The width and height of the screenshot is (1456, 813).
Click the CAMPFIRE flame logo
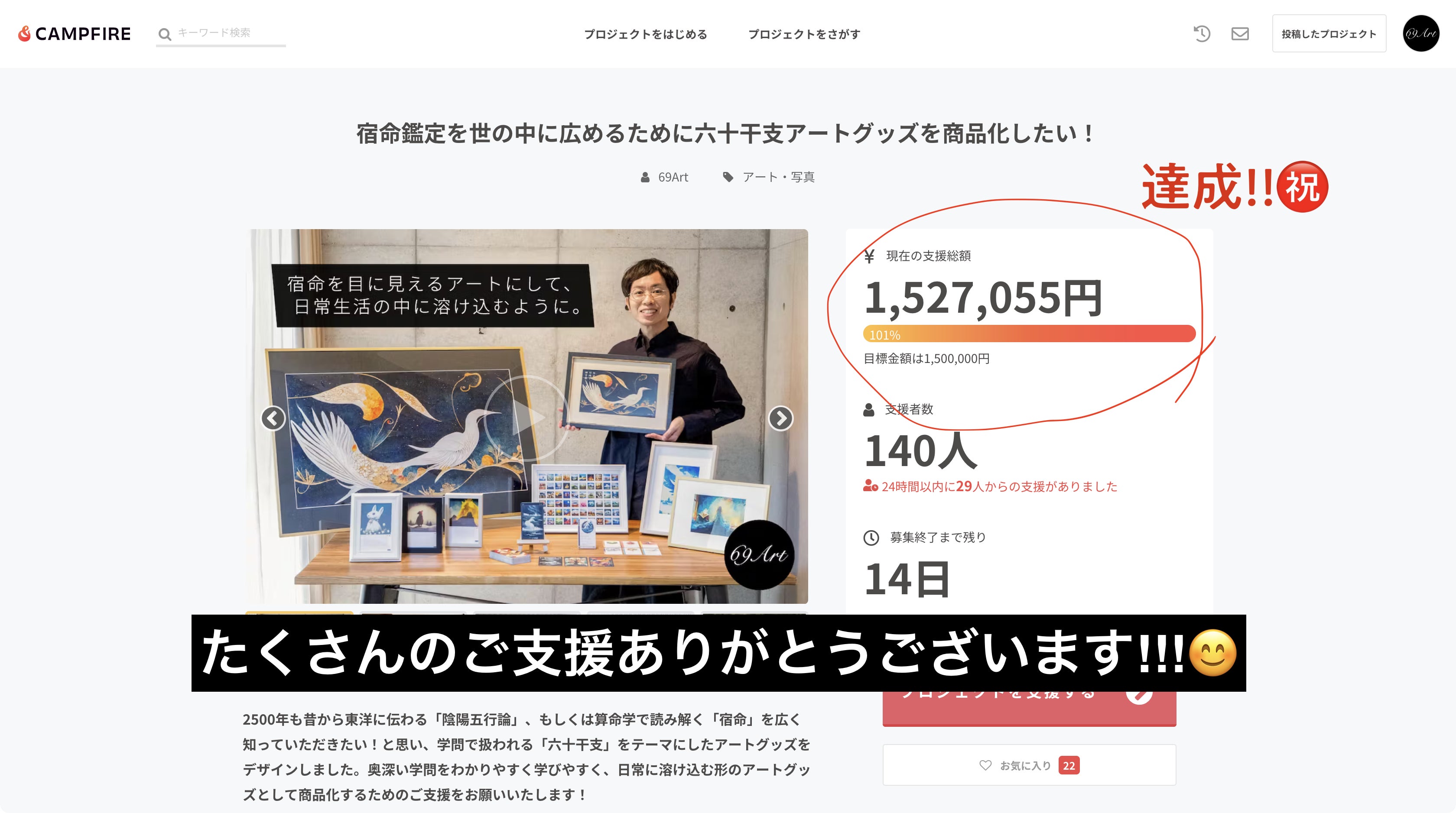(74, 34)
